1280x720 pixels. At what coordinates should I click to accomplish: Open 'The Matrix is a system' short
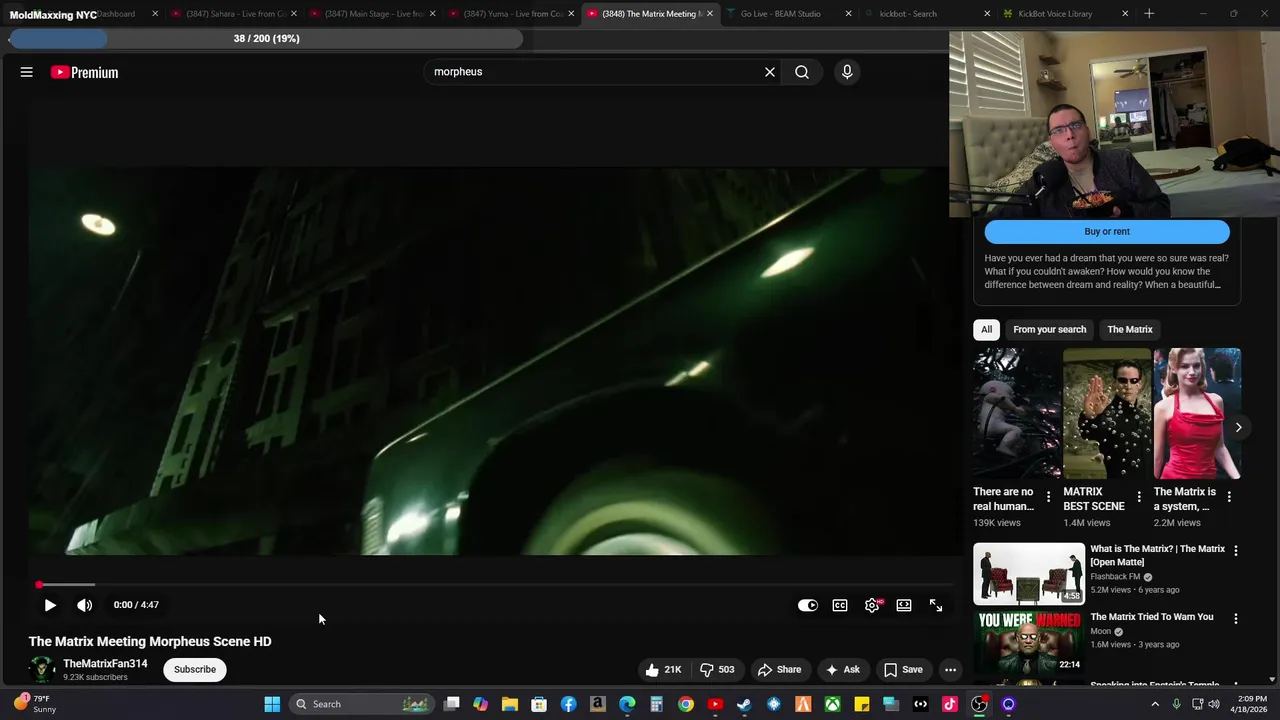pyautogui.click(x=1197, y=413)
